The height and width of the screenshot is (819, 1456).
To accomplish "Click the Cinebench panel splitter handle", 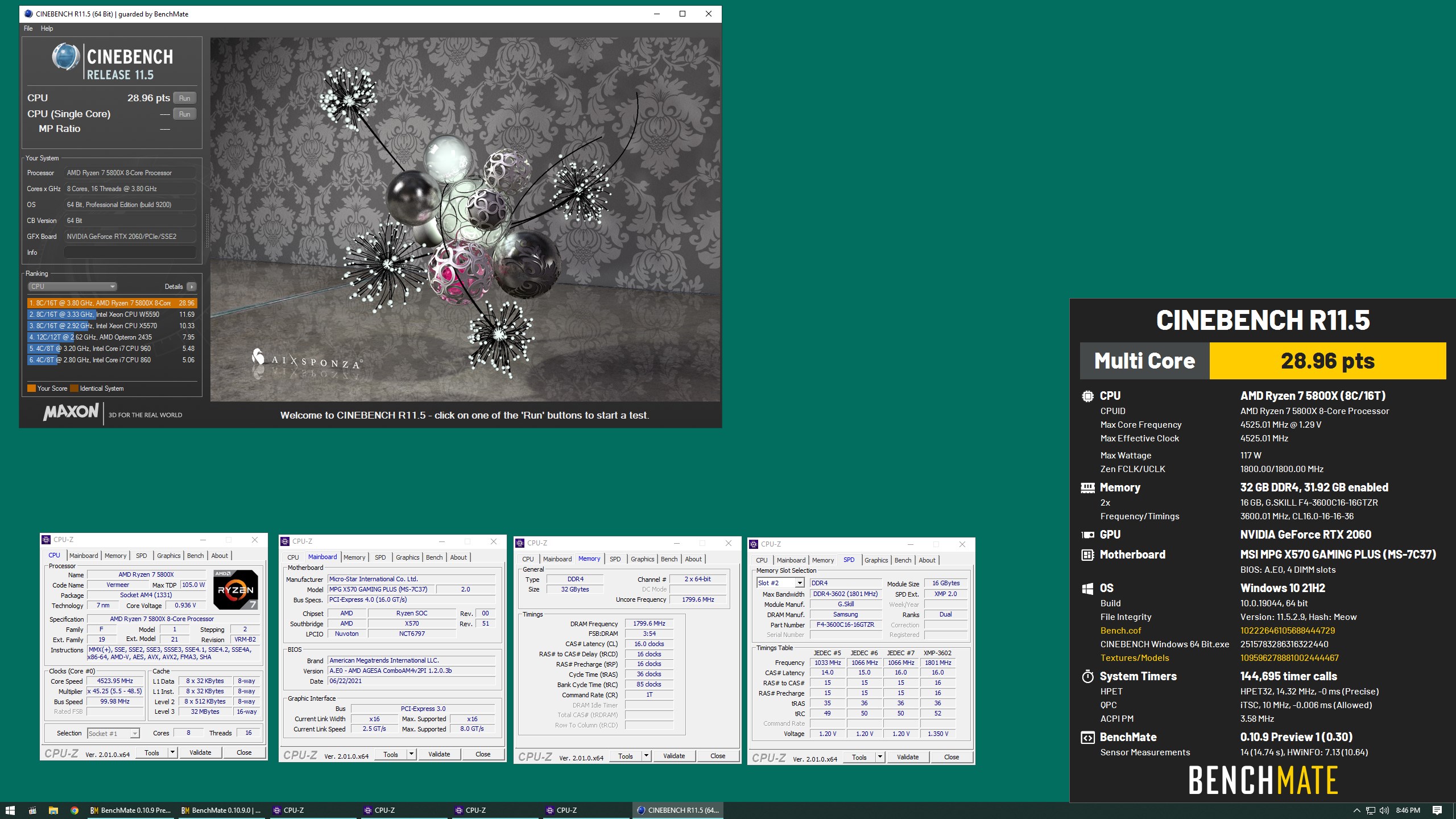I will click(x=206, y=230).
